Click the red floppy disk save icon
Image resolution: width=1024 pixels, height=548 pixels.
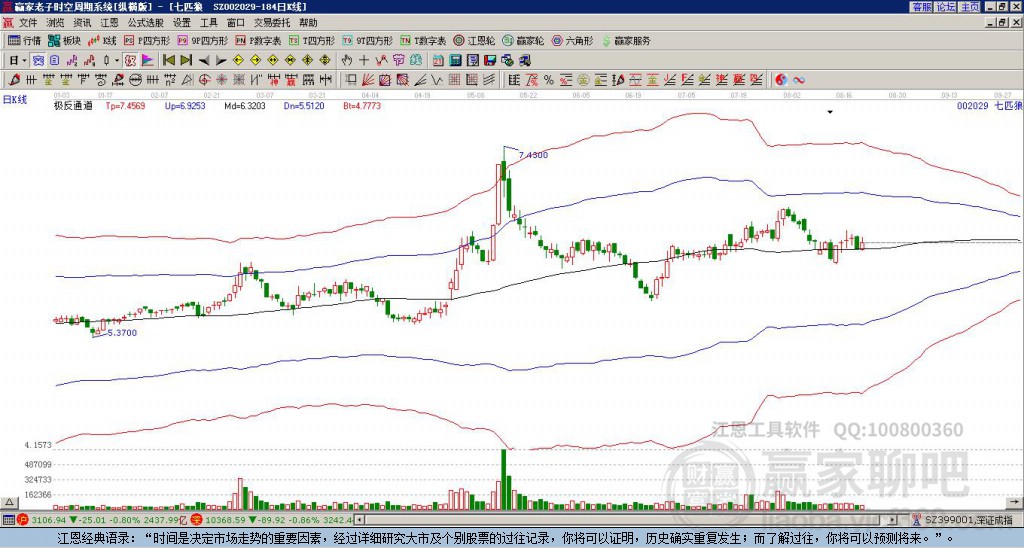490,61
